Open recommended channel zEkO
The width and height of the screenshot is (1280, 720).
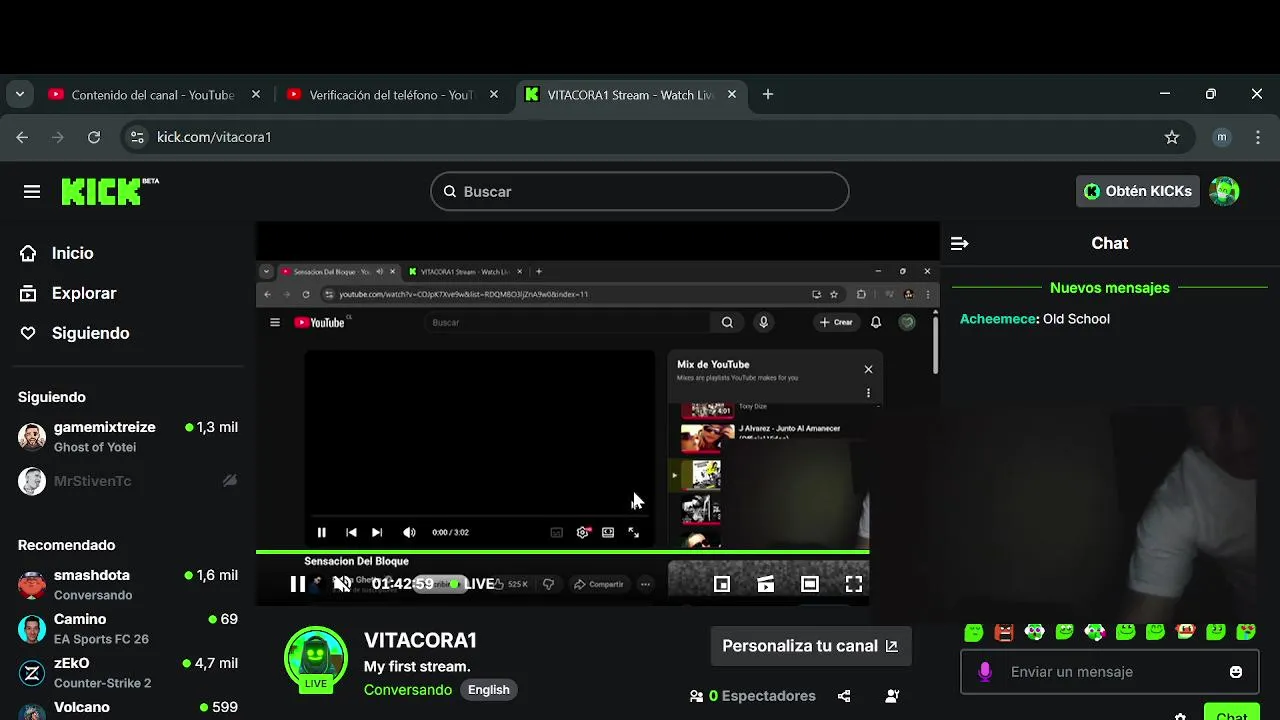pos(128,673)
